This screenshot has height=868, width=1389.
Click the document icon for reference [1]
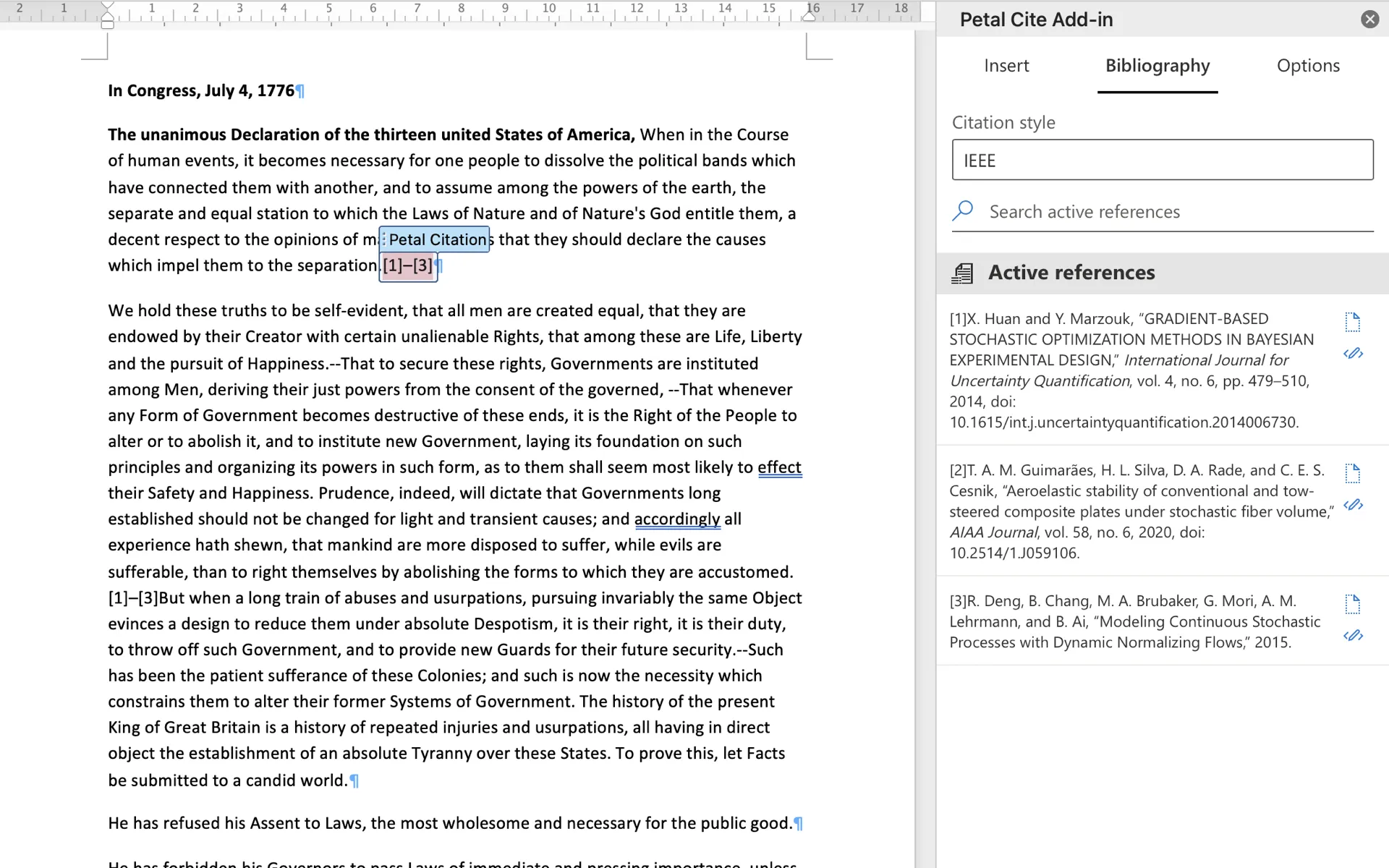[1352, 322]
